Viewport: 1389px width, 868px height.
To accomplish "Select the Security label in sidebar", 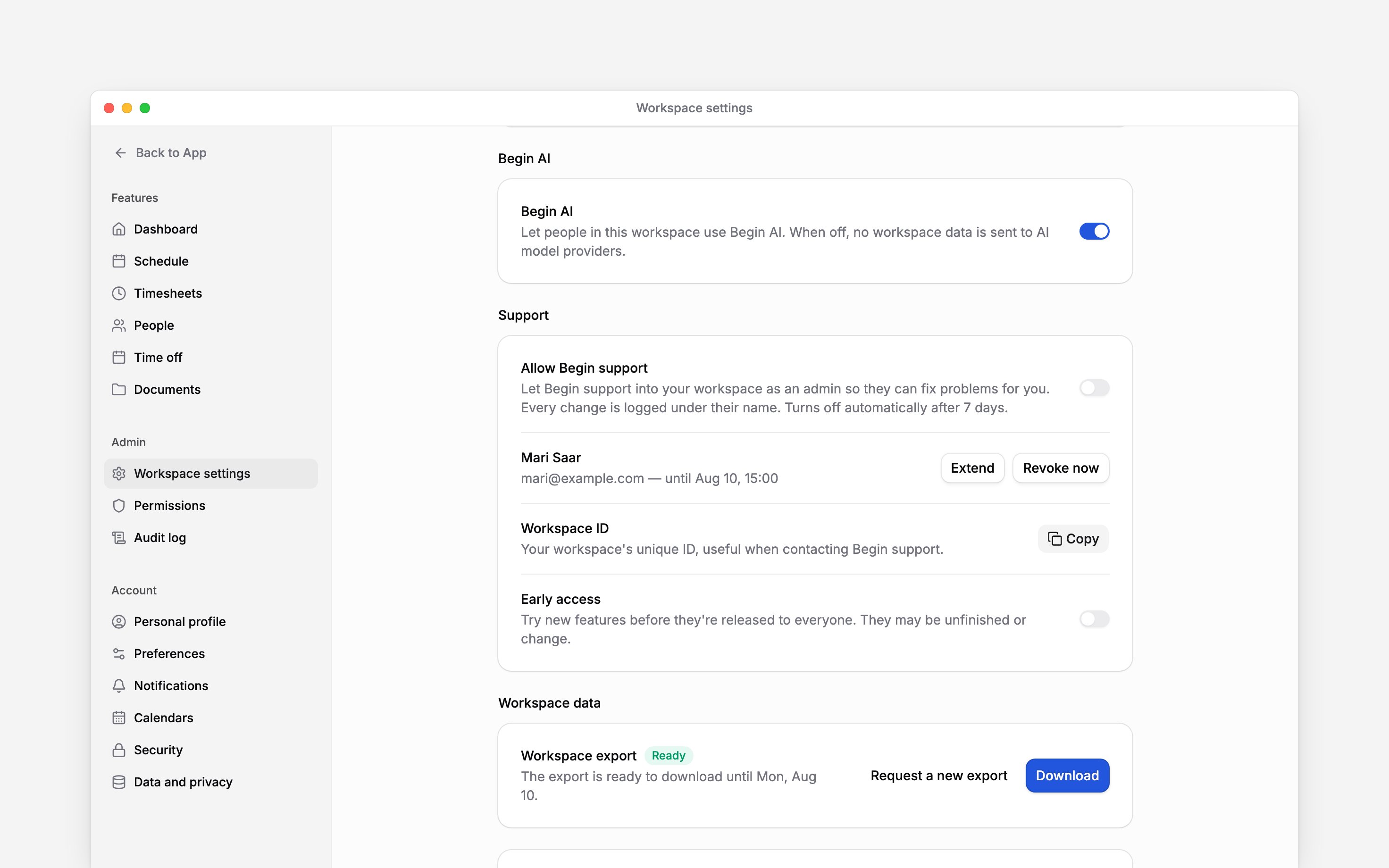I will pos(159,751).
